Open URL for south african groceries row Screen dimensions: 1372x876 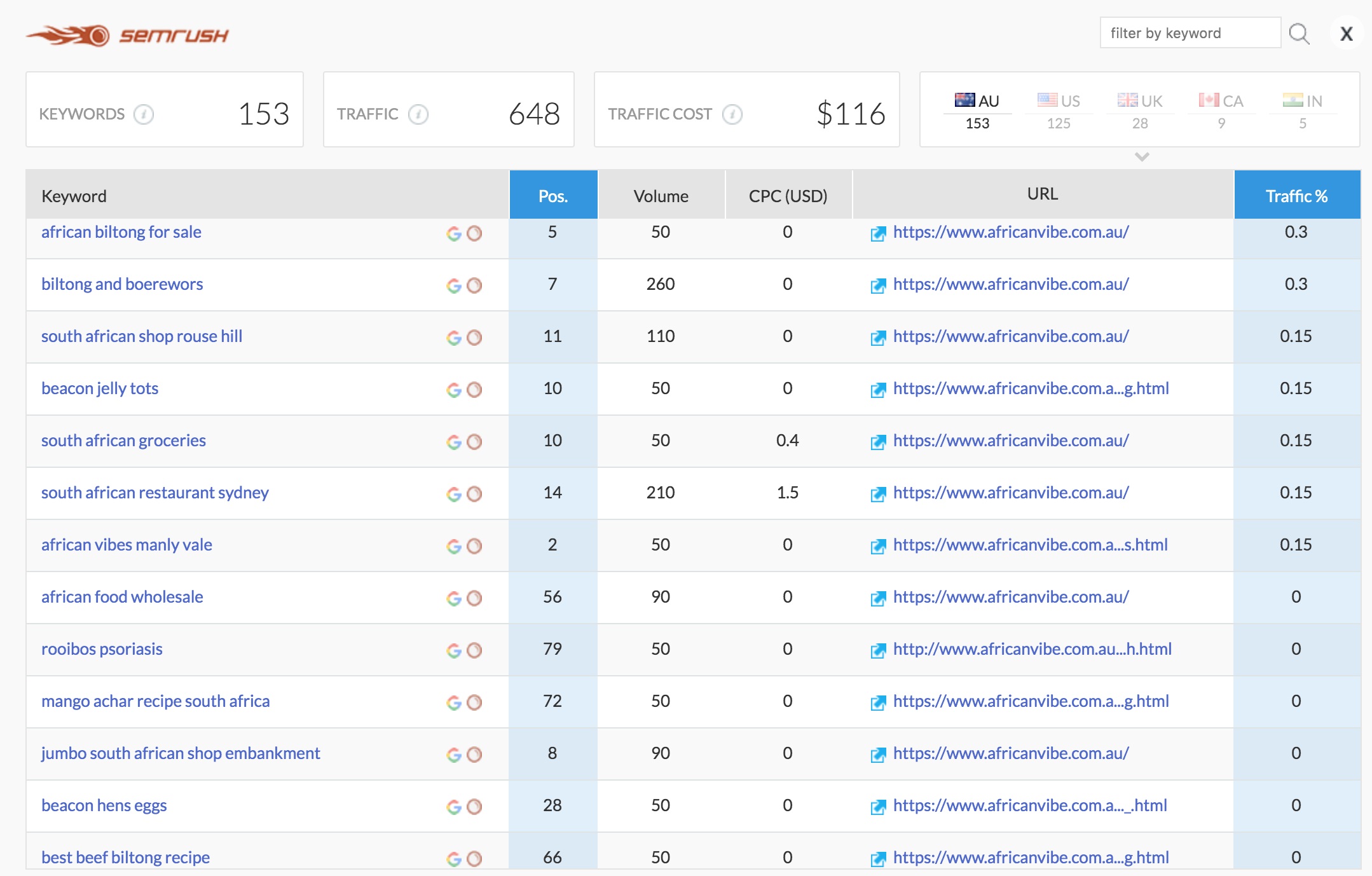tap(1011, 441)
